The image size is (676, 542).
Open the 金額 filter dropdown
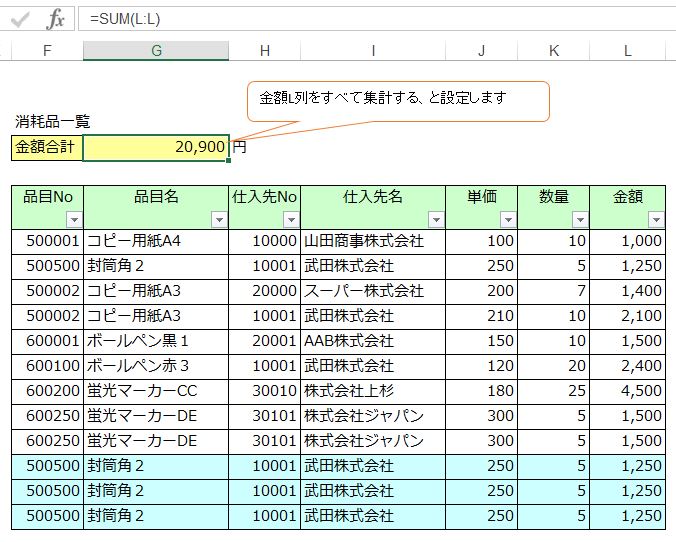point(656,220)
